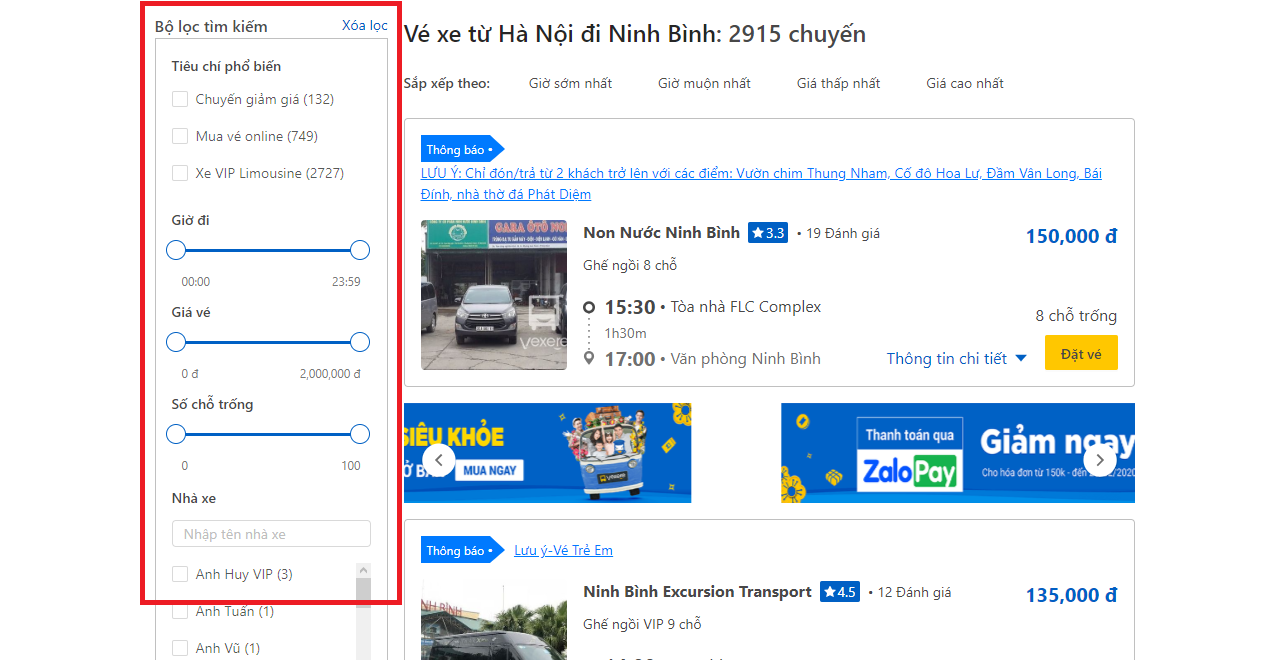Open the Lưu ý-Vé Trẻ Em link
Screen dimensions: 1287x660
[563, 550]
